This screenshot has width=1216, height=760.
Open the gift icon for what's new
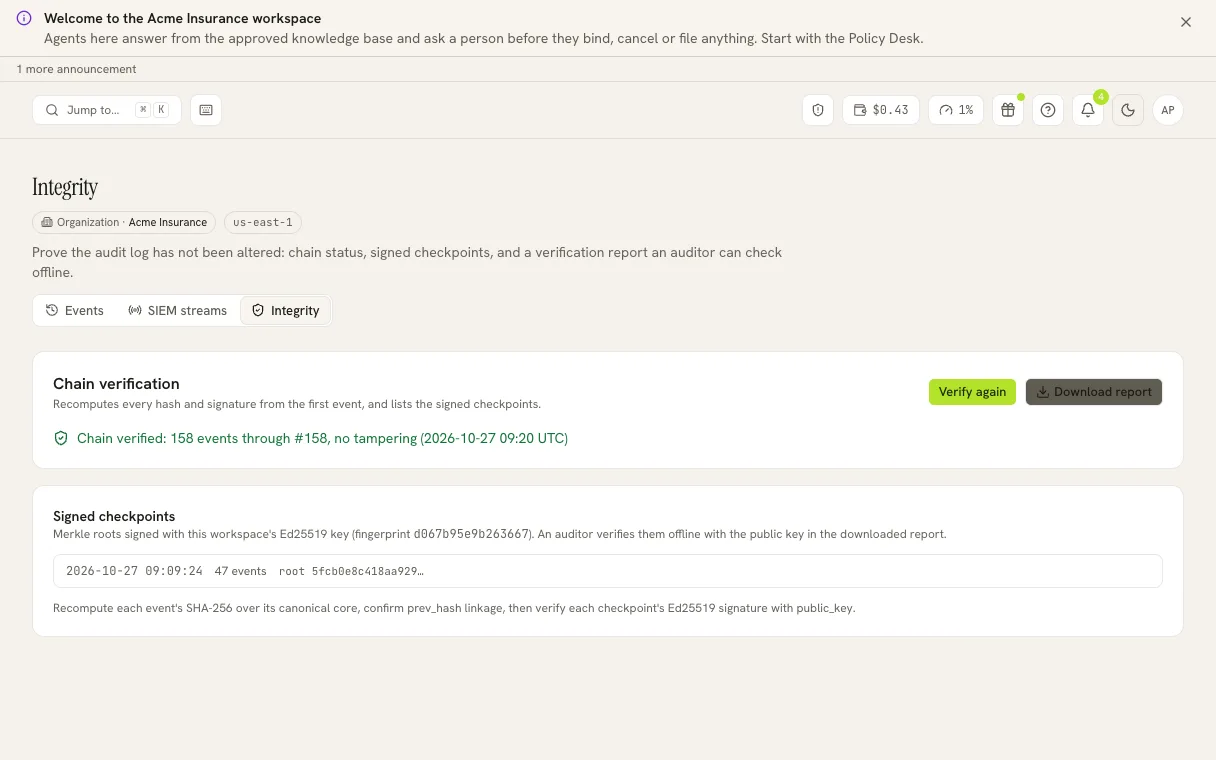1008,110
